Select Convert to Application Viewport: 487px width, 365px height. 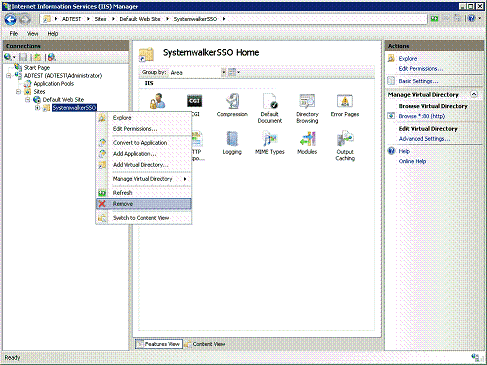point(144,143)
